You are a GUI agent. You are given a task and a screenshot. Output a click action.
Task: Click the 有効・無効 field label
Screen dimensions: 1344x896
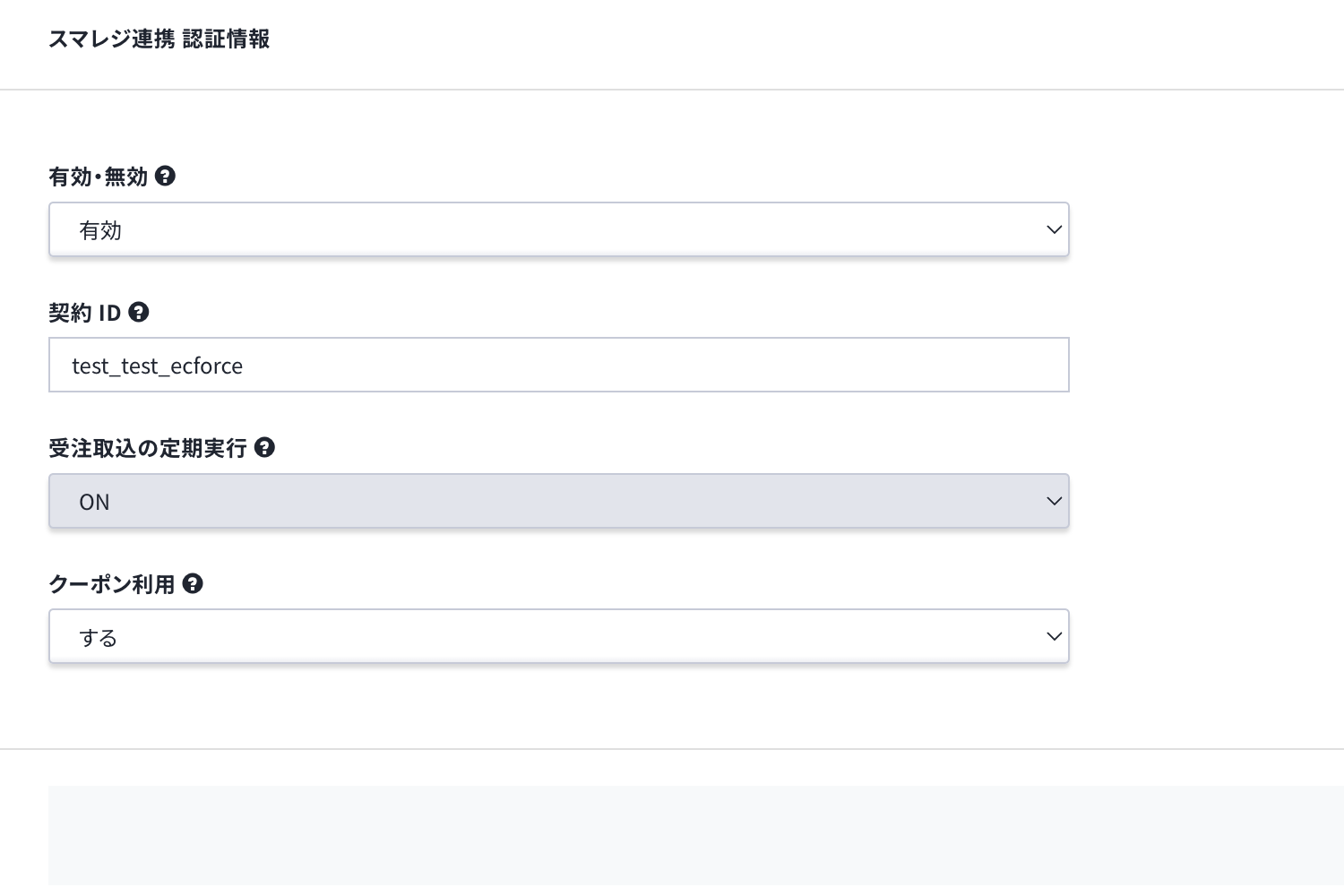pos(99,177)
